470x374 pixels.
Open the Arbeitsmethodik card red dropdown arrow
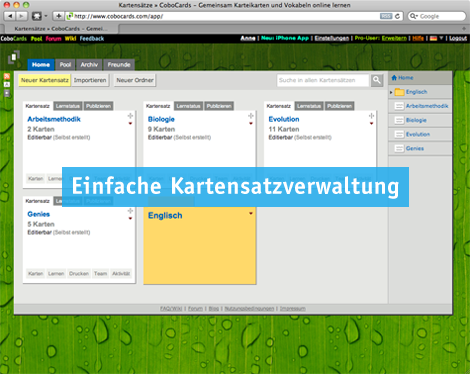tap(130, 124)
